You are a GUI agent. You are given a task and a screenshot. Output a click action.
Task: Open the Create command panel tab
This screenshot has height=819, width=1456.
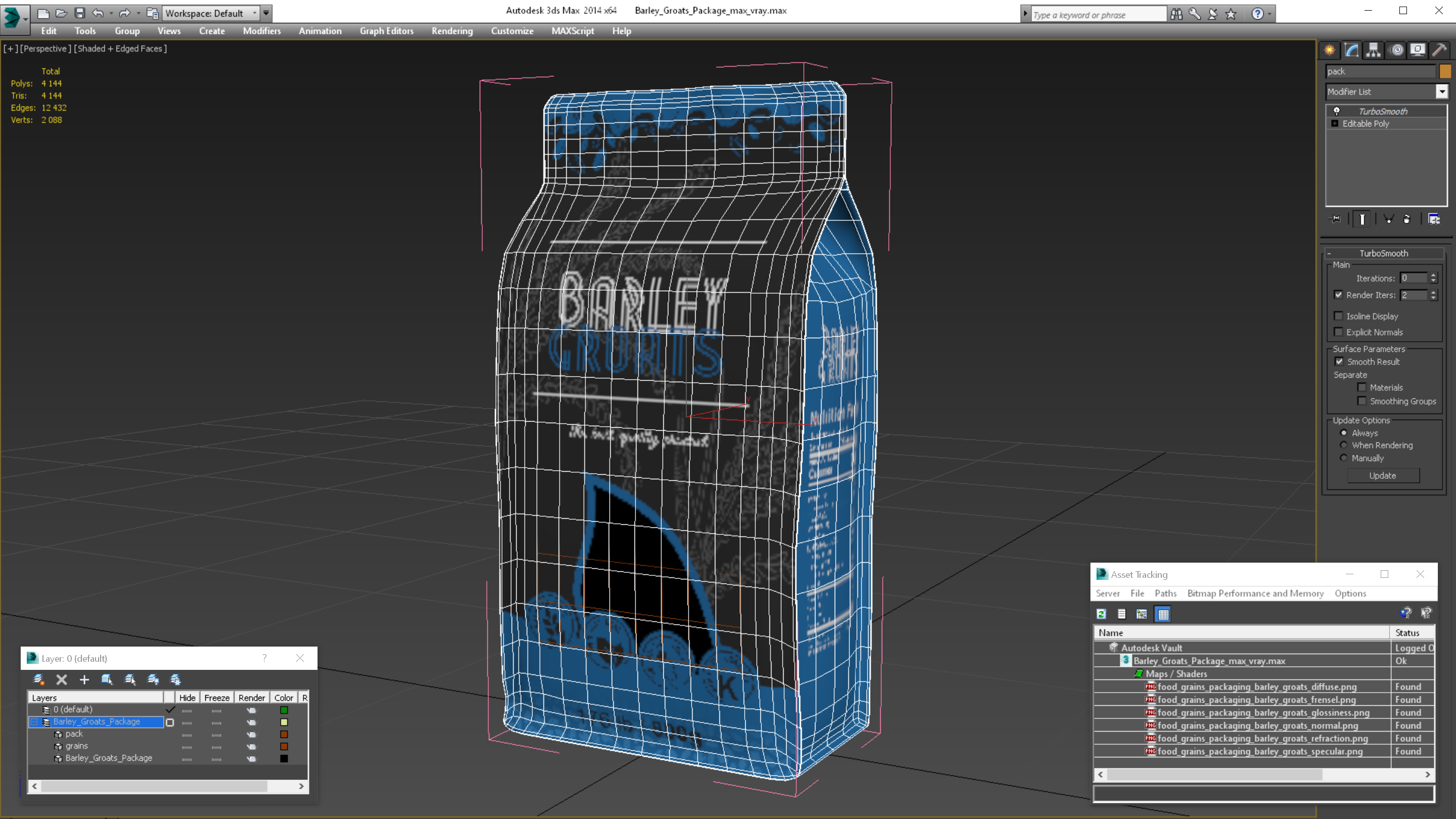point(1330,51)
